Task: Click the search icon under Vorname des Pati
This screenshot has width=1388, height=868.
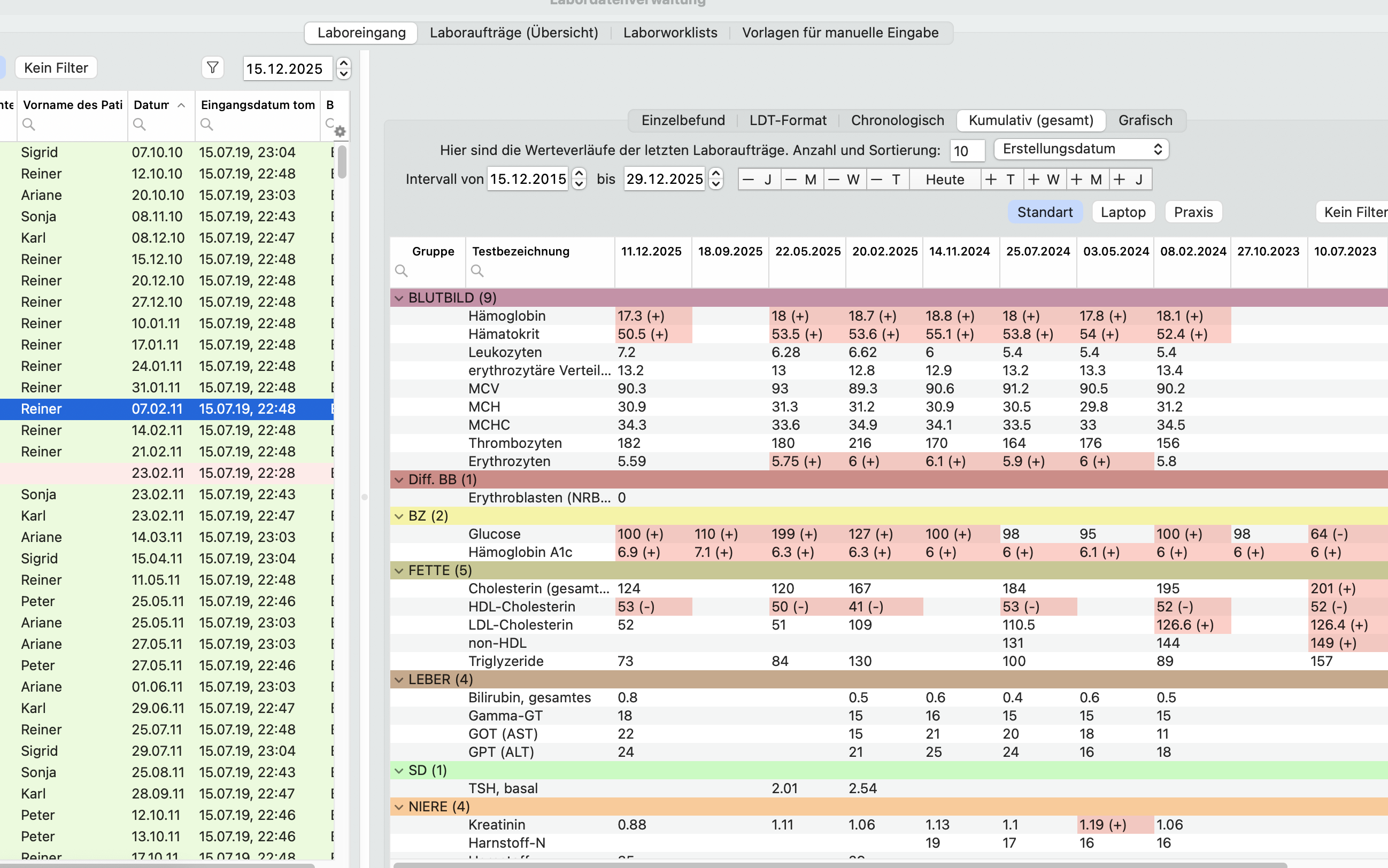Action: click(29, 124)
